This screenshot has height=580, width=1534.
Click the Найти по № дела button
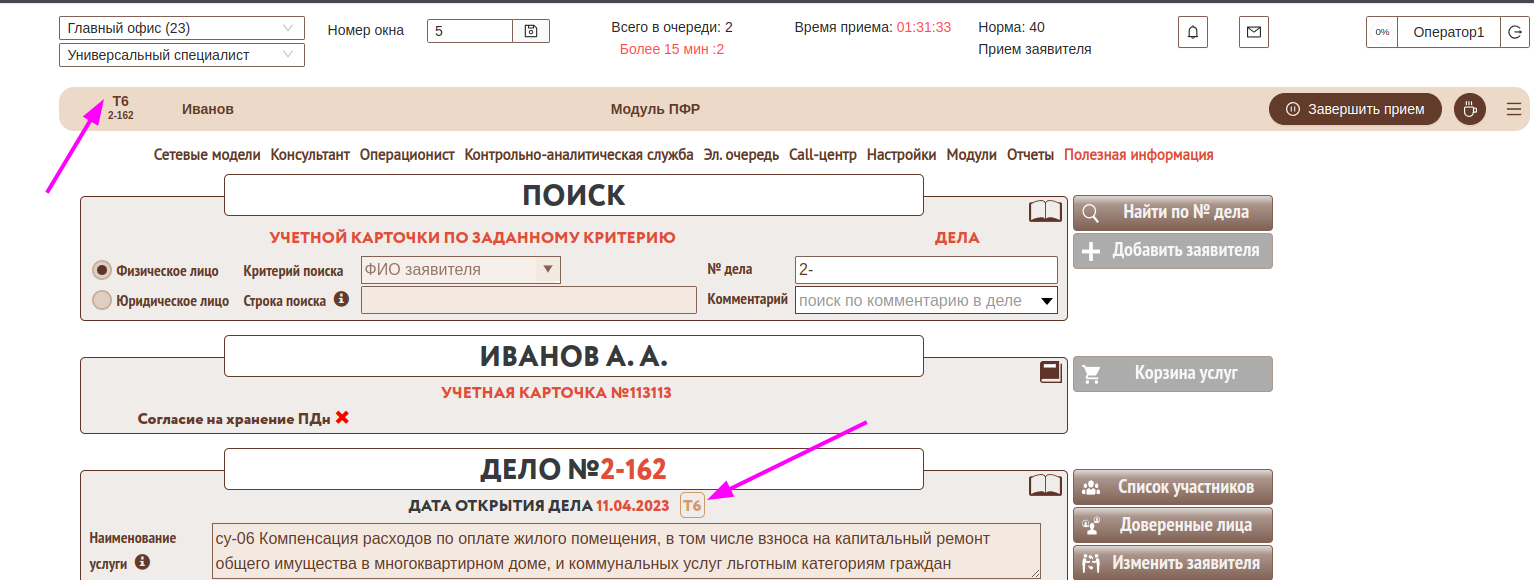tap(1172, 212)
